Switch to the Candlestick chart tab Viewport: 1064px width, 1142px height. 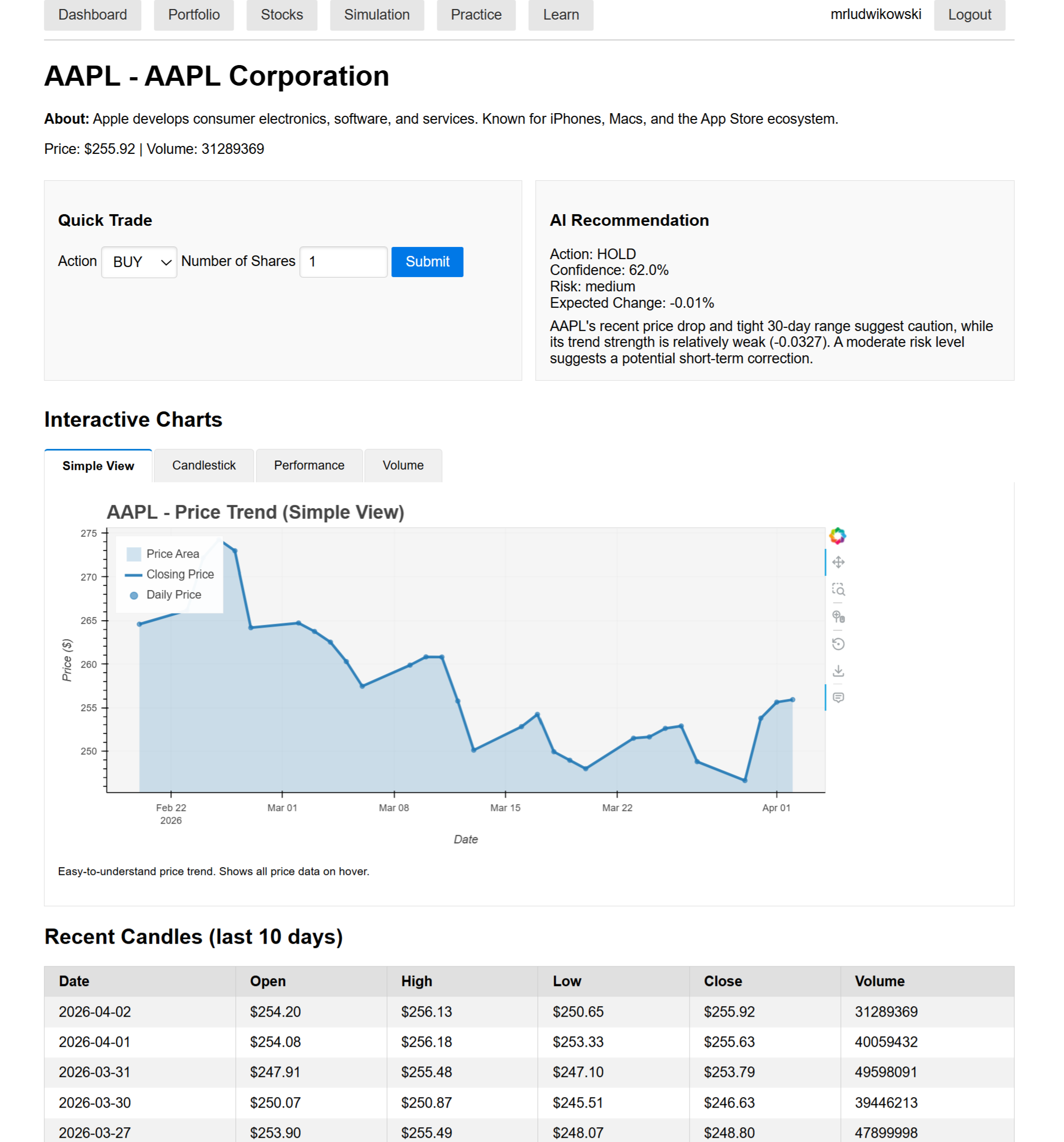204,465
